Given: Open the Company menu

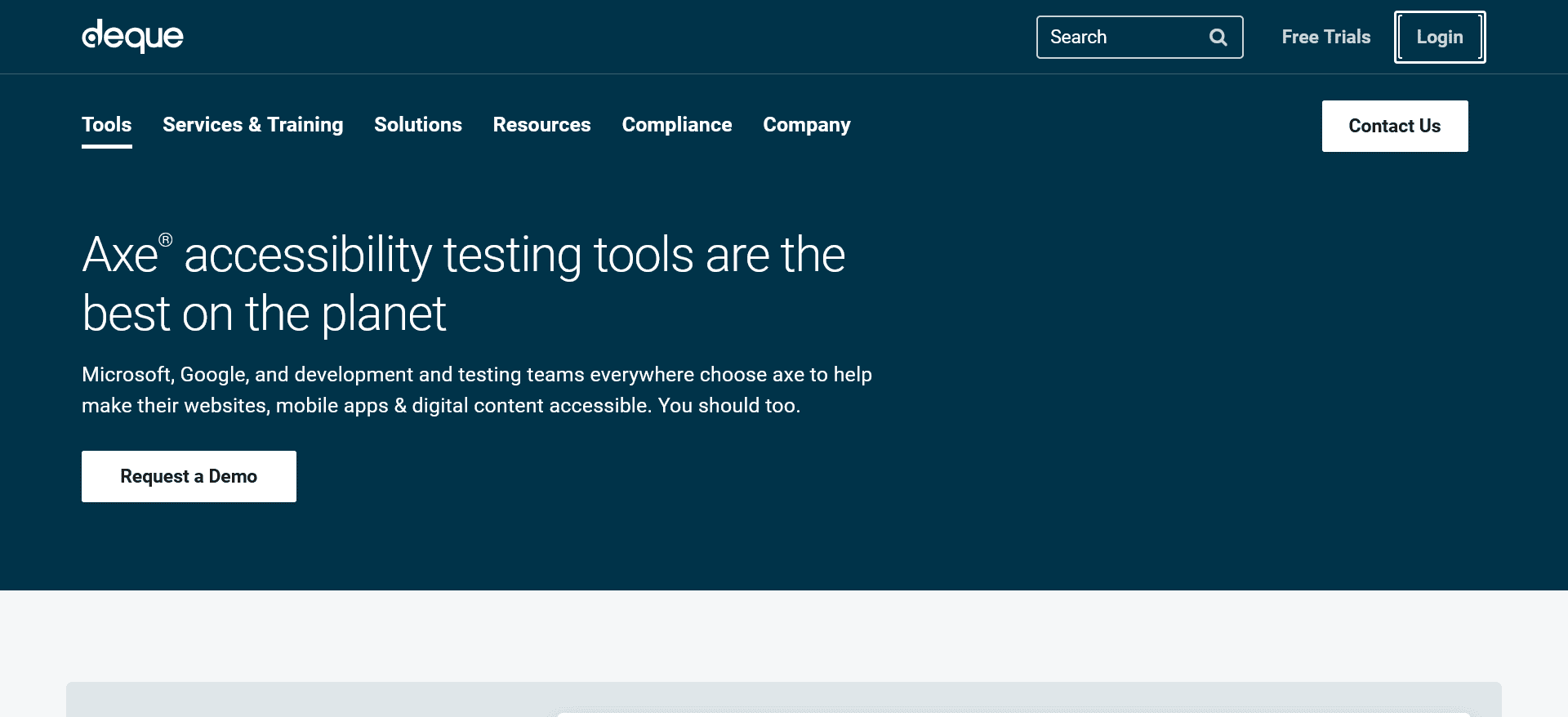Looking at the screenshot, I should tap(806, 125).
